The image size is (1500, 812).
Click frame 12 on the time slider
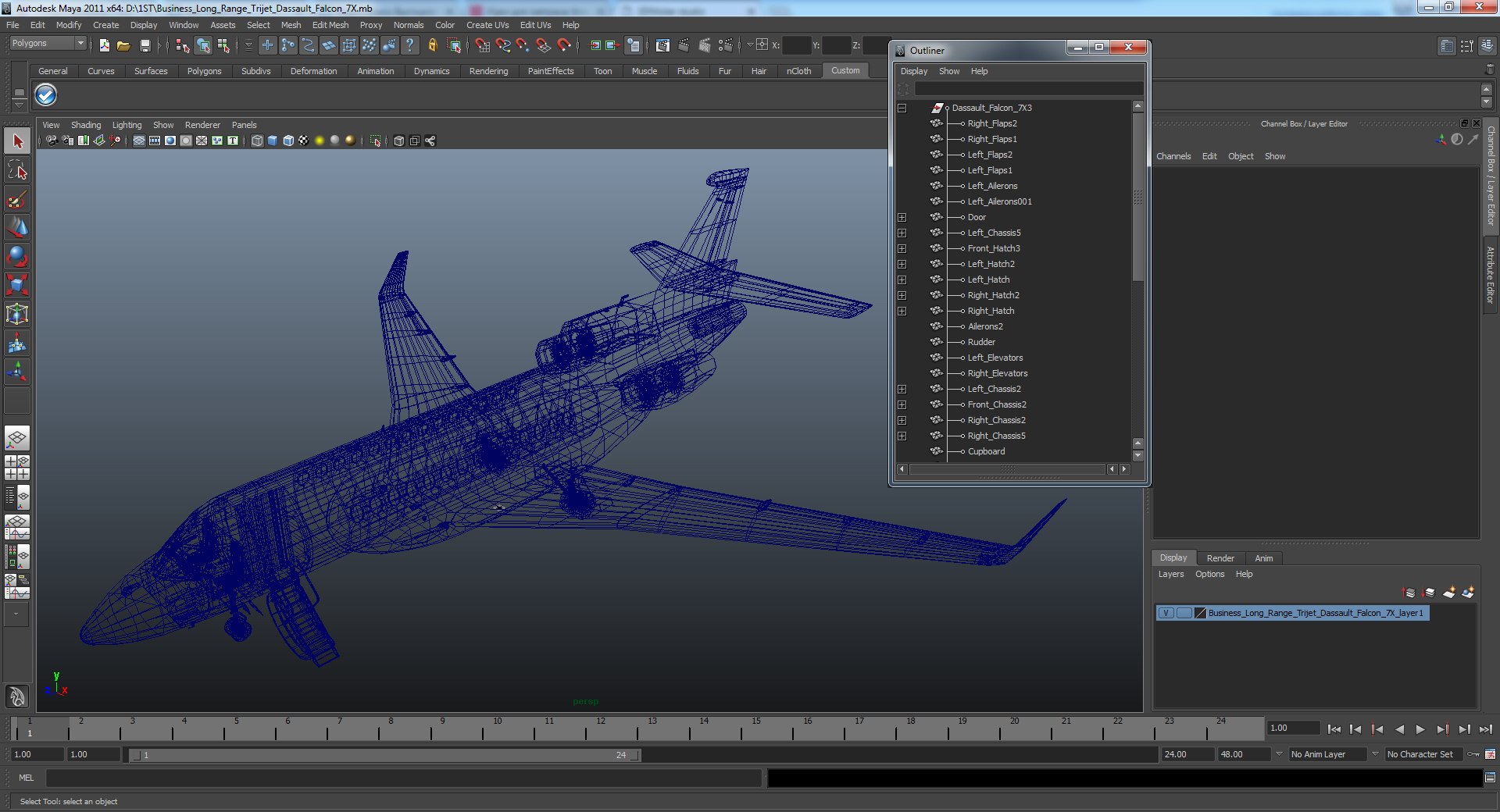tap(601, 728)
